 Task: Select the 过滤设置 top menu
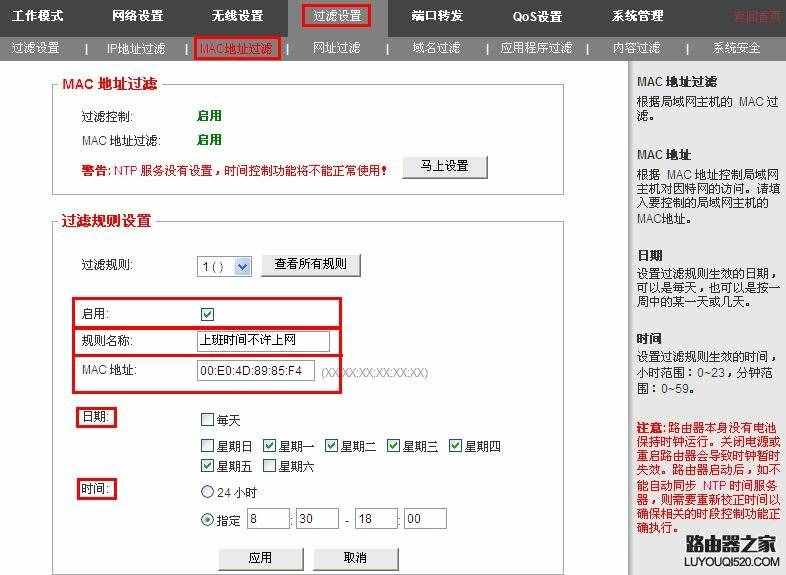coord(337,16)
